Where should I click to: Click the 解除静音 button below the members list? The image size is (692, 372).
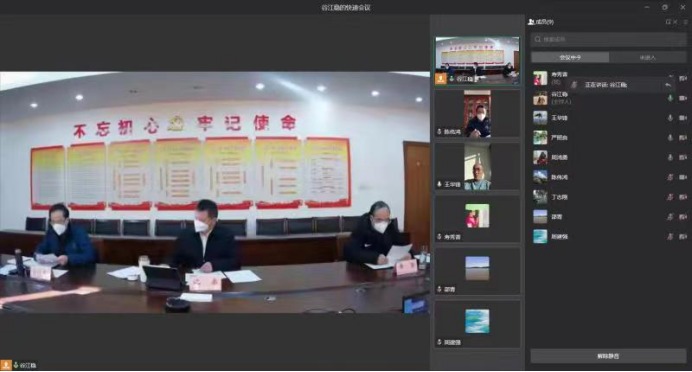point(608,356)
